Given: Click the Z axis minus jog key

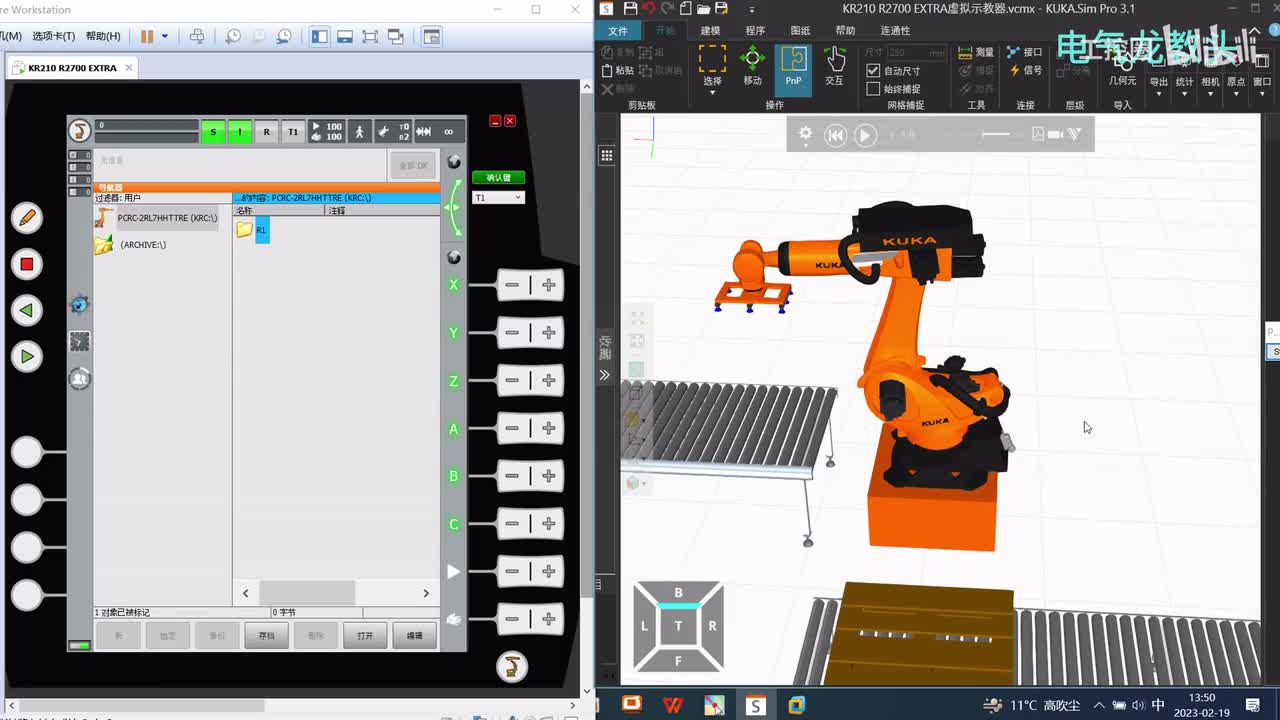Looking at the screenshot, I should pos(512,380).
